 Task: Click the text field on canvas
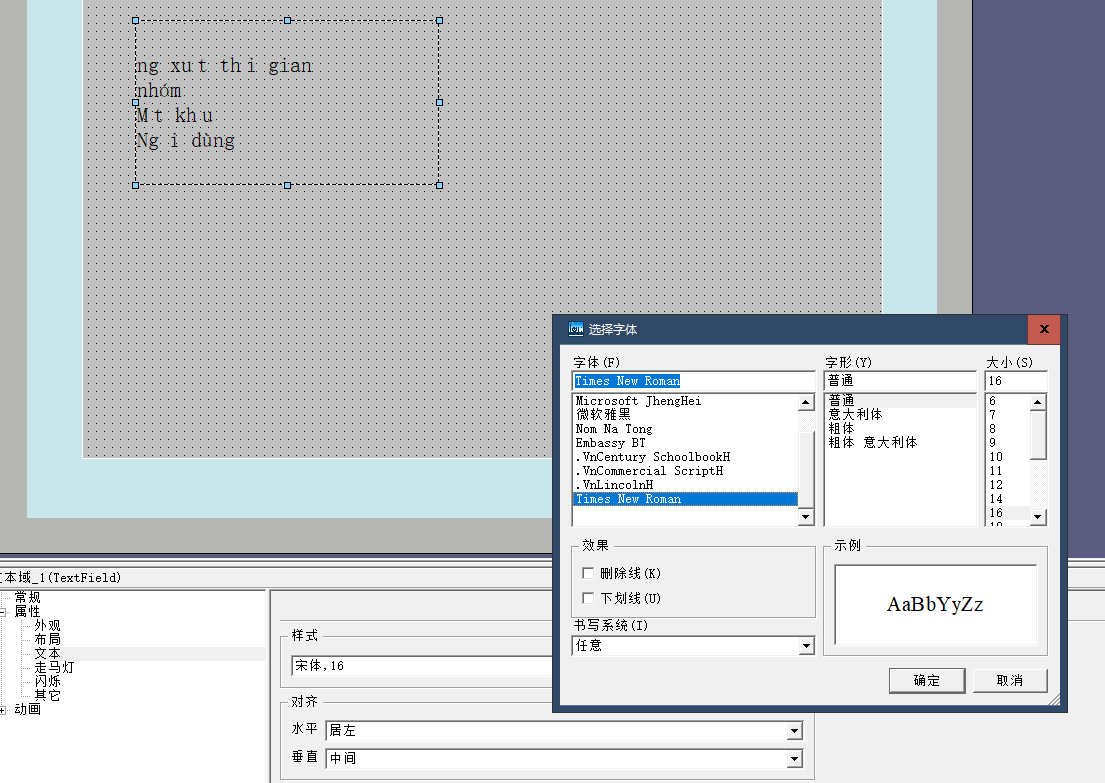(x=288, y=103)
